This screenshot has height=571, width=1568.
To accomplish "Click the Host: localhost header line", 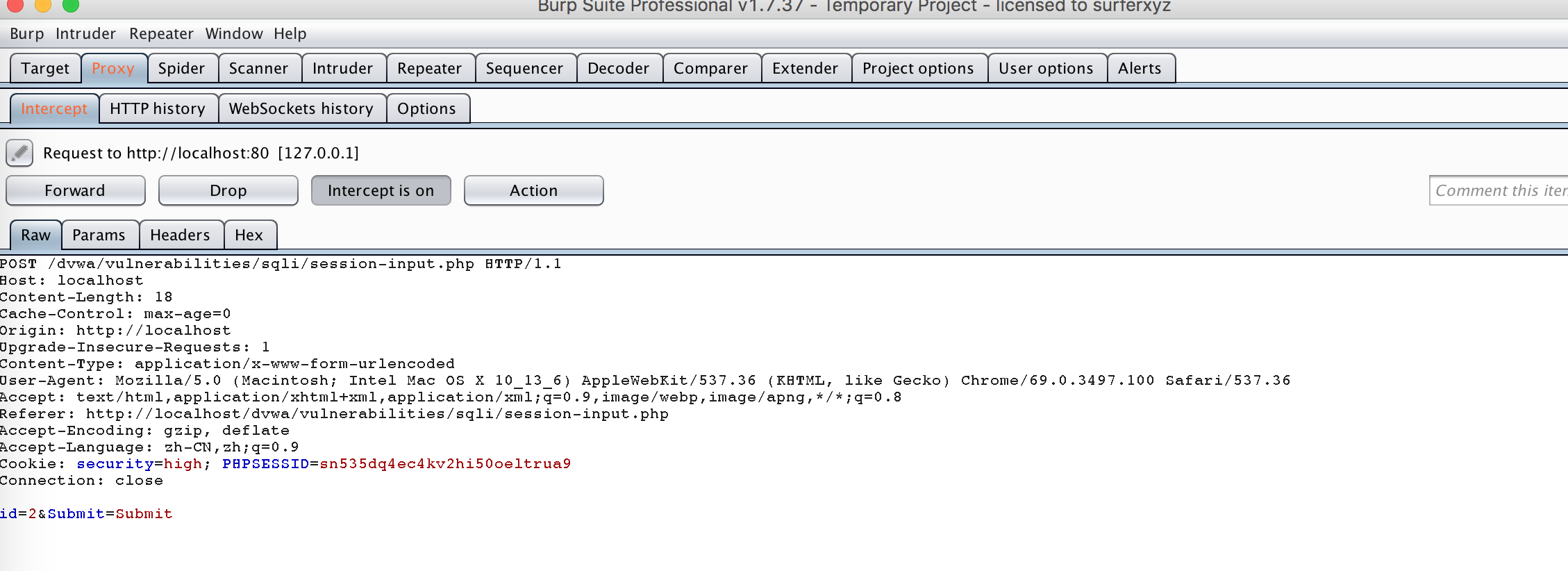I will click(72, 281).
